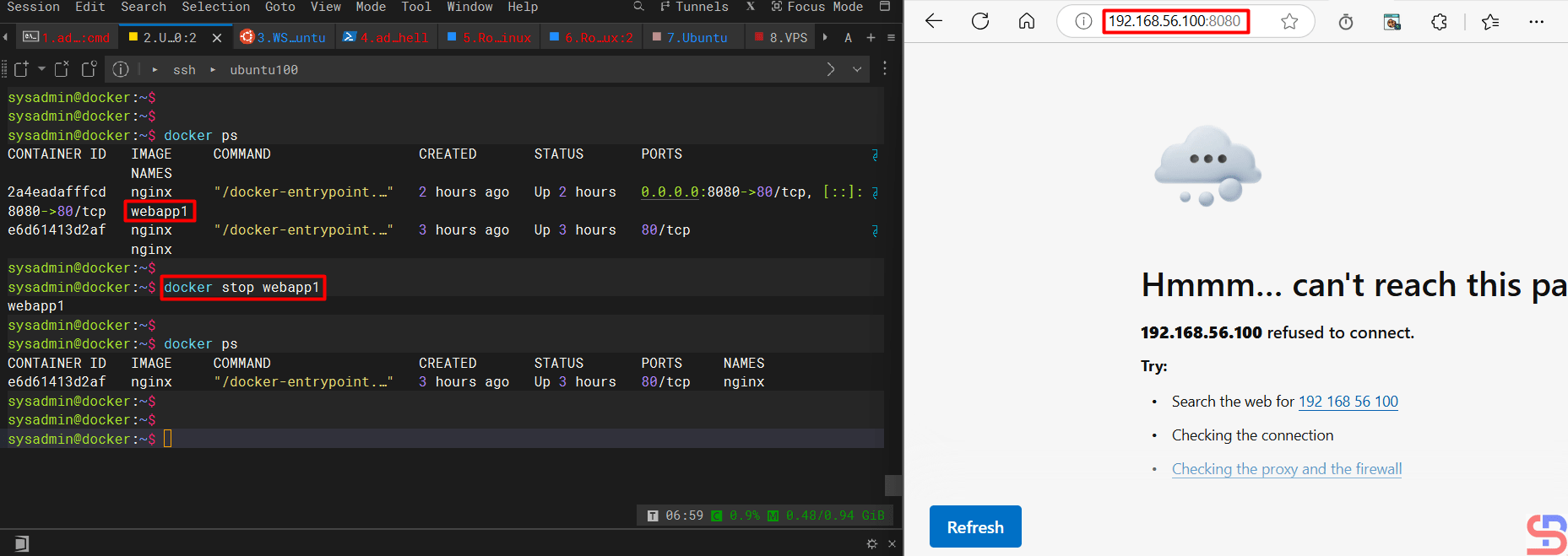Image resolution: width=1568 pixels, height=556 pixels.
Task: Open the new session dropdown arrow
Action: [41, 69]
